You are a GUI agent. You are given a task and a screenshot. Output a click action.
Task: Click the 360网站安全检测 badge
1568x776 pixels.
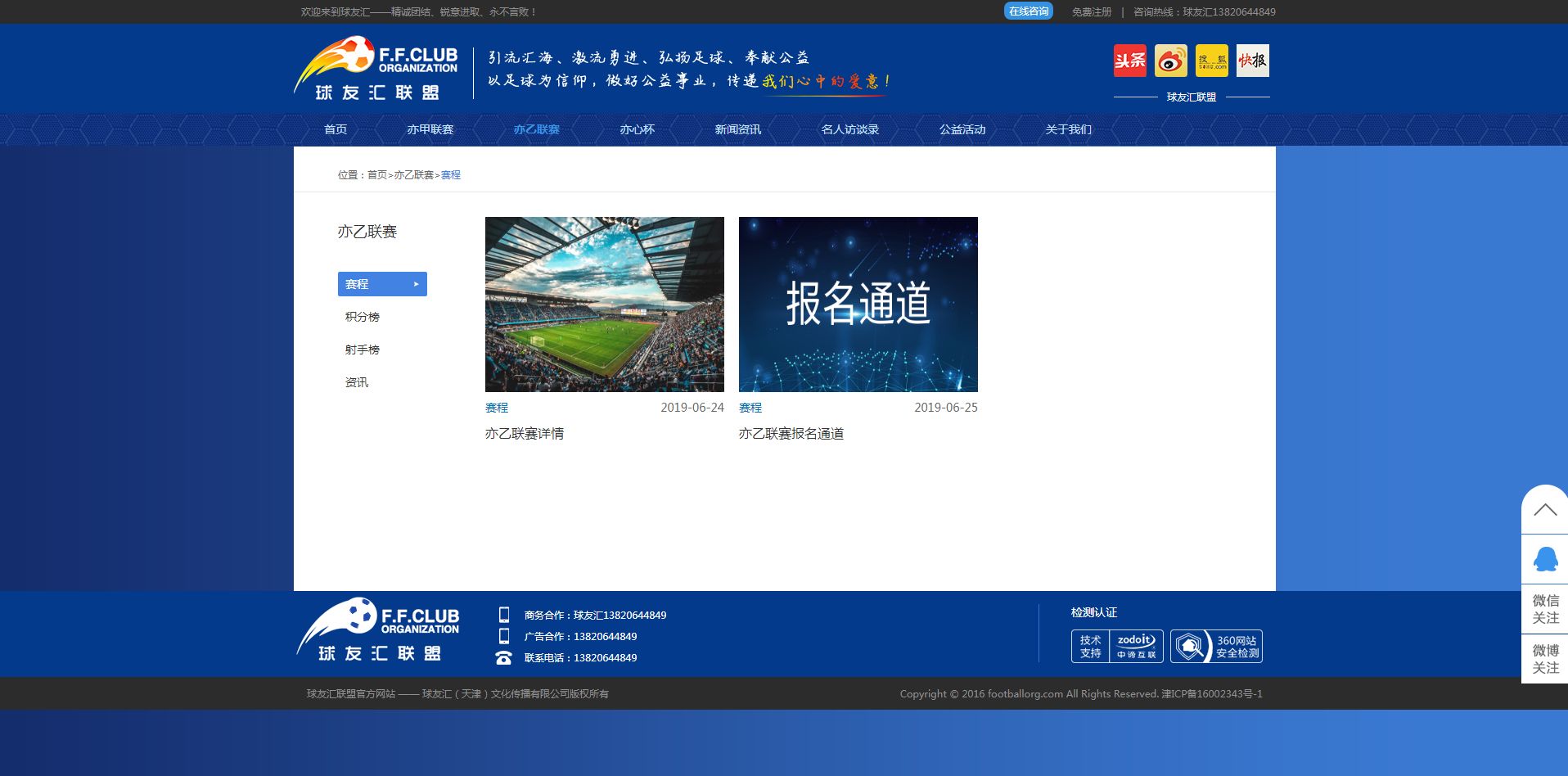pos(1216,647)
